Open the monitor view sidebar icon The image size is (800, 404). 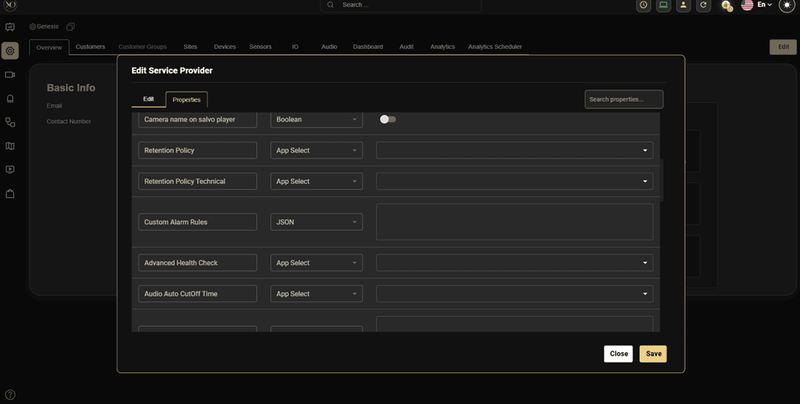pos(10,27)
